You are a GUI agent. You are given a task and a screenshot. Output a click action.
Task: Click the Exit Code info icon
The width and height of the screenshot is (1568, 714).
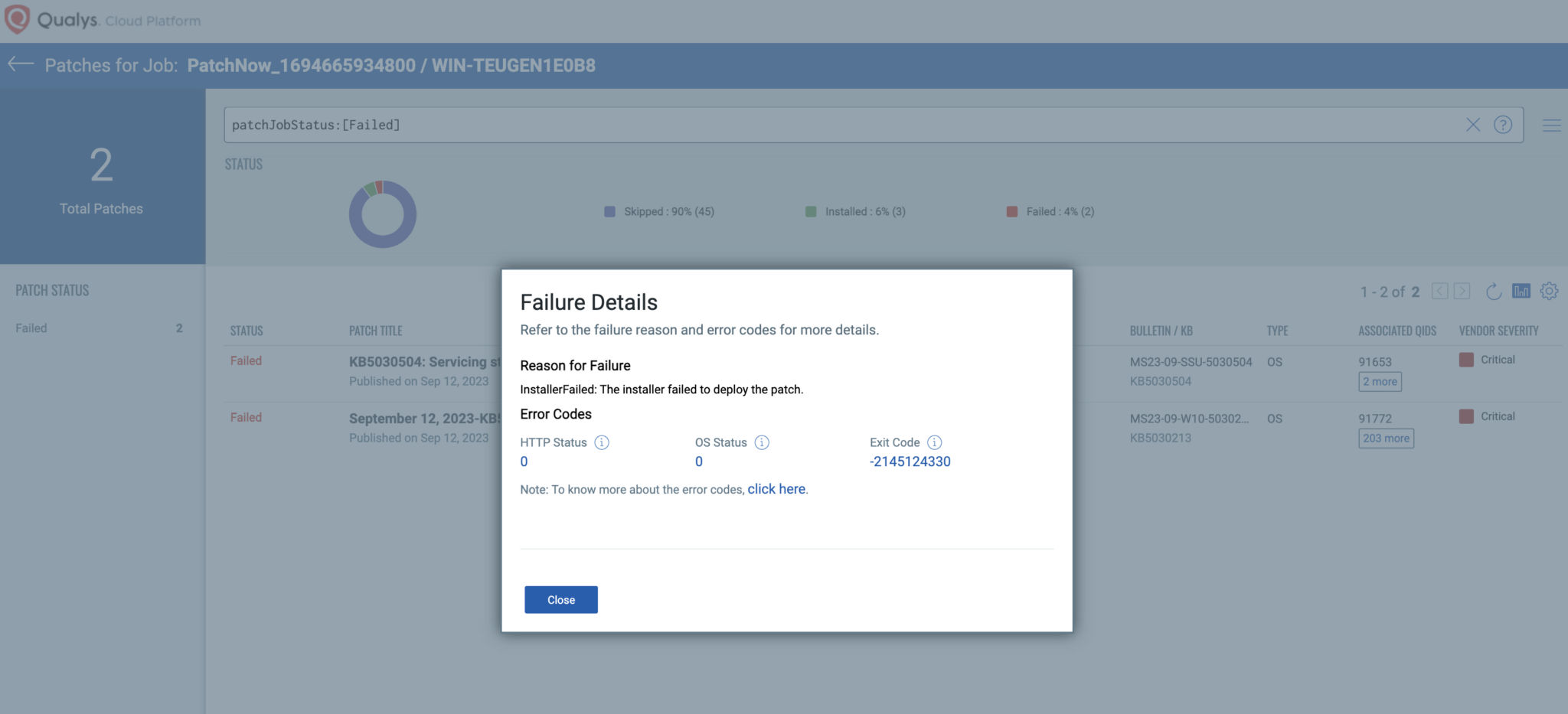[934, 442]
